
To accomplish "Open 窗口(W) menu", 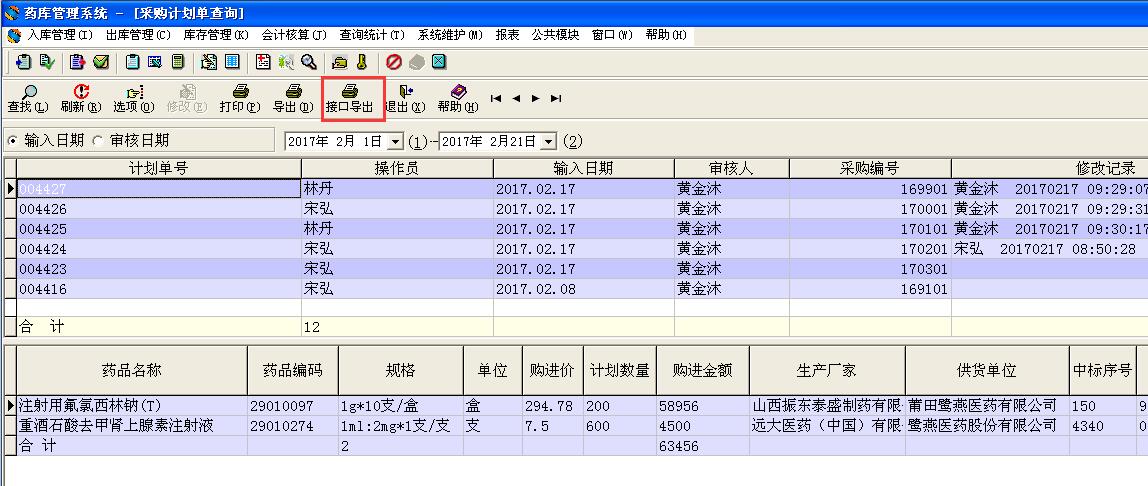I will (612, 34).
